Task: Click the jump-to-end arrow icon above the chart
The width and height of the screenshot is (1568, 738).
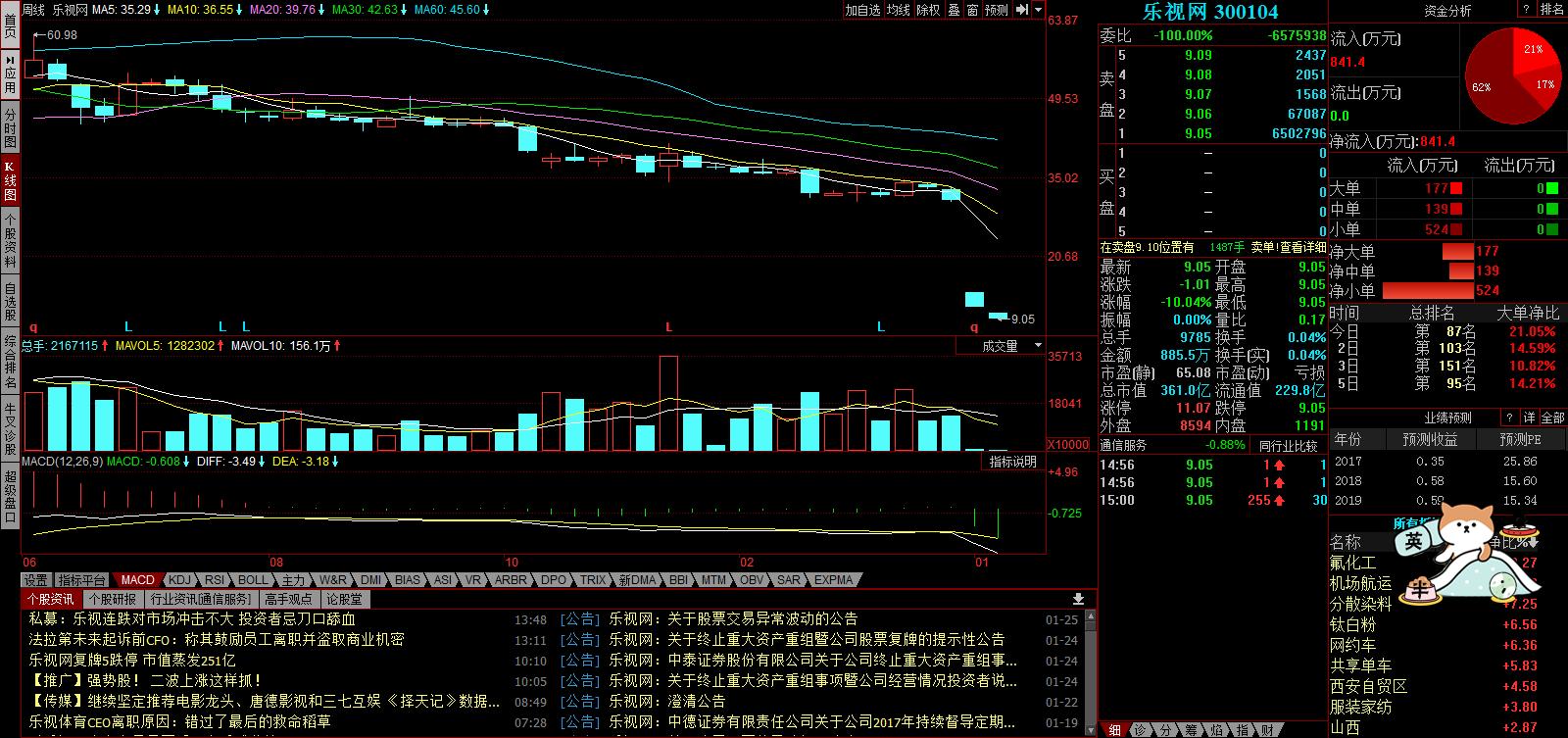Action: 1022,10
